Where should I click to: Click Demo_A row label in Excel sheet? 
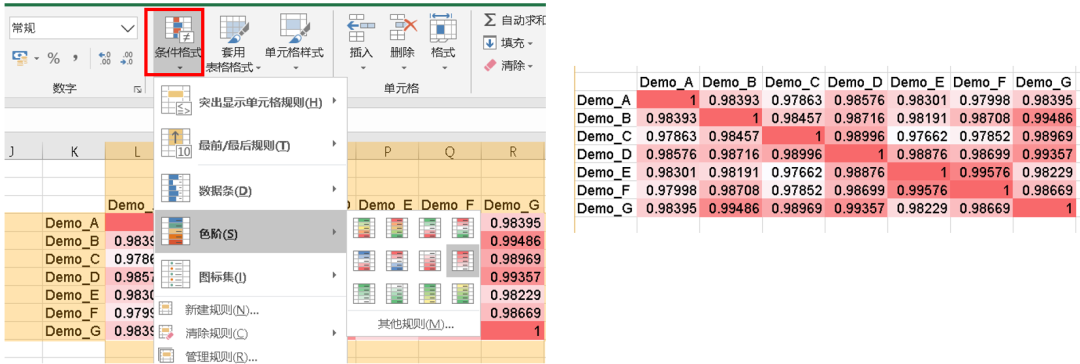pos(74,223)
